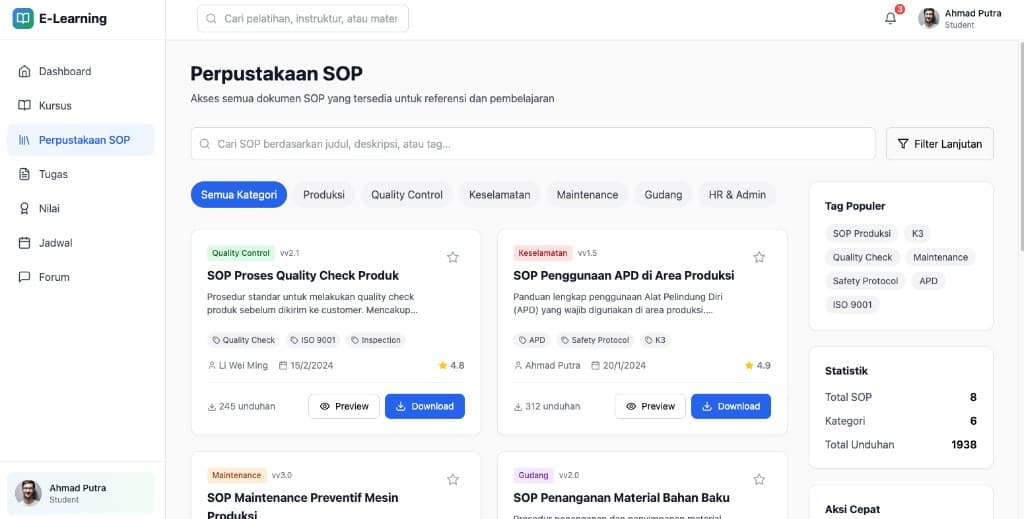
Task: Open the SOP Proses Quality Check Produk title
Action: click(x=303, y=275)
